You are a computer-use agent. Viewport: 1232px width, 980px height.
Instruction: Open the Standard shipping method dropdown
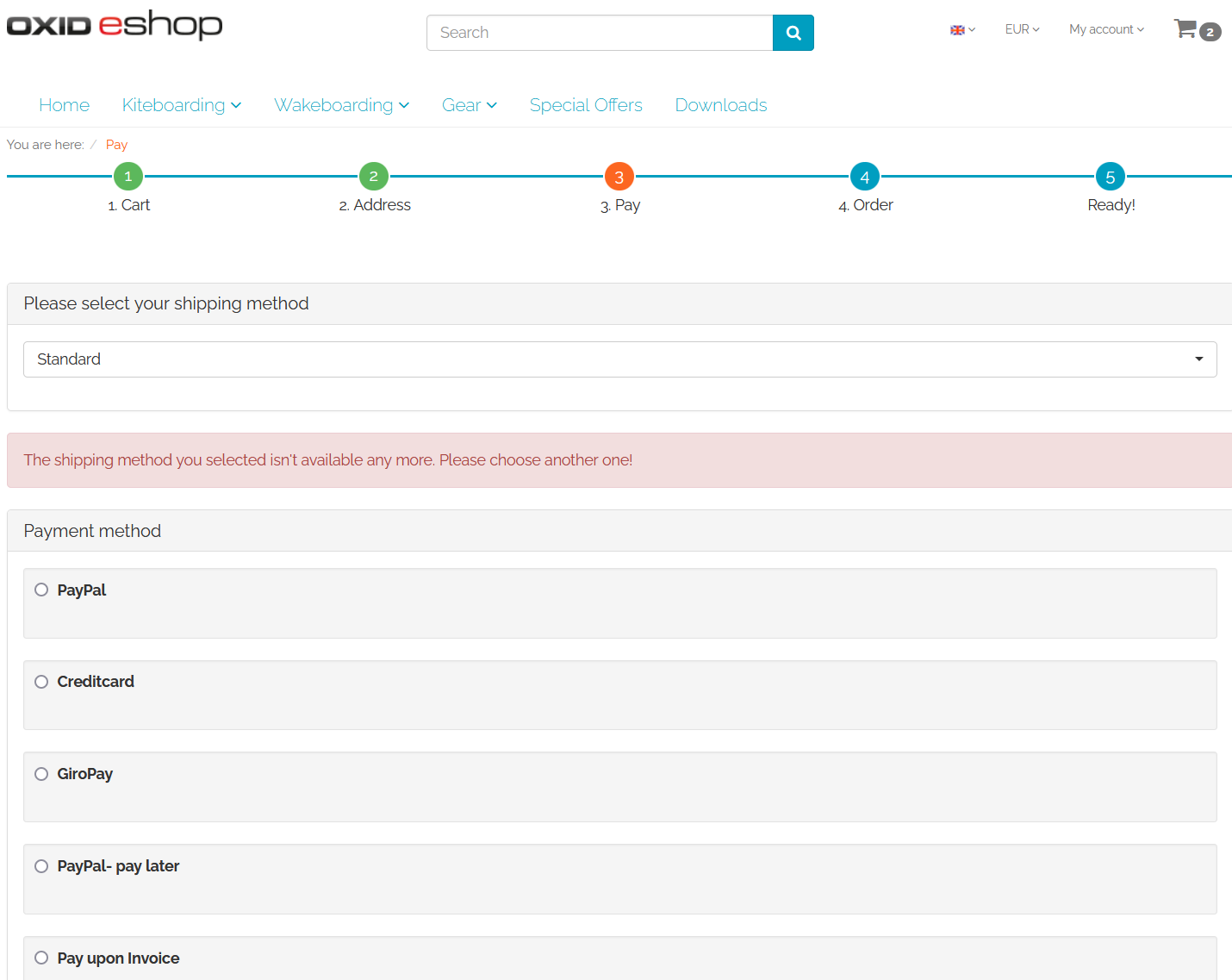pyautogui.click(x=619, y=359)
